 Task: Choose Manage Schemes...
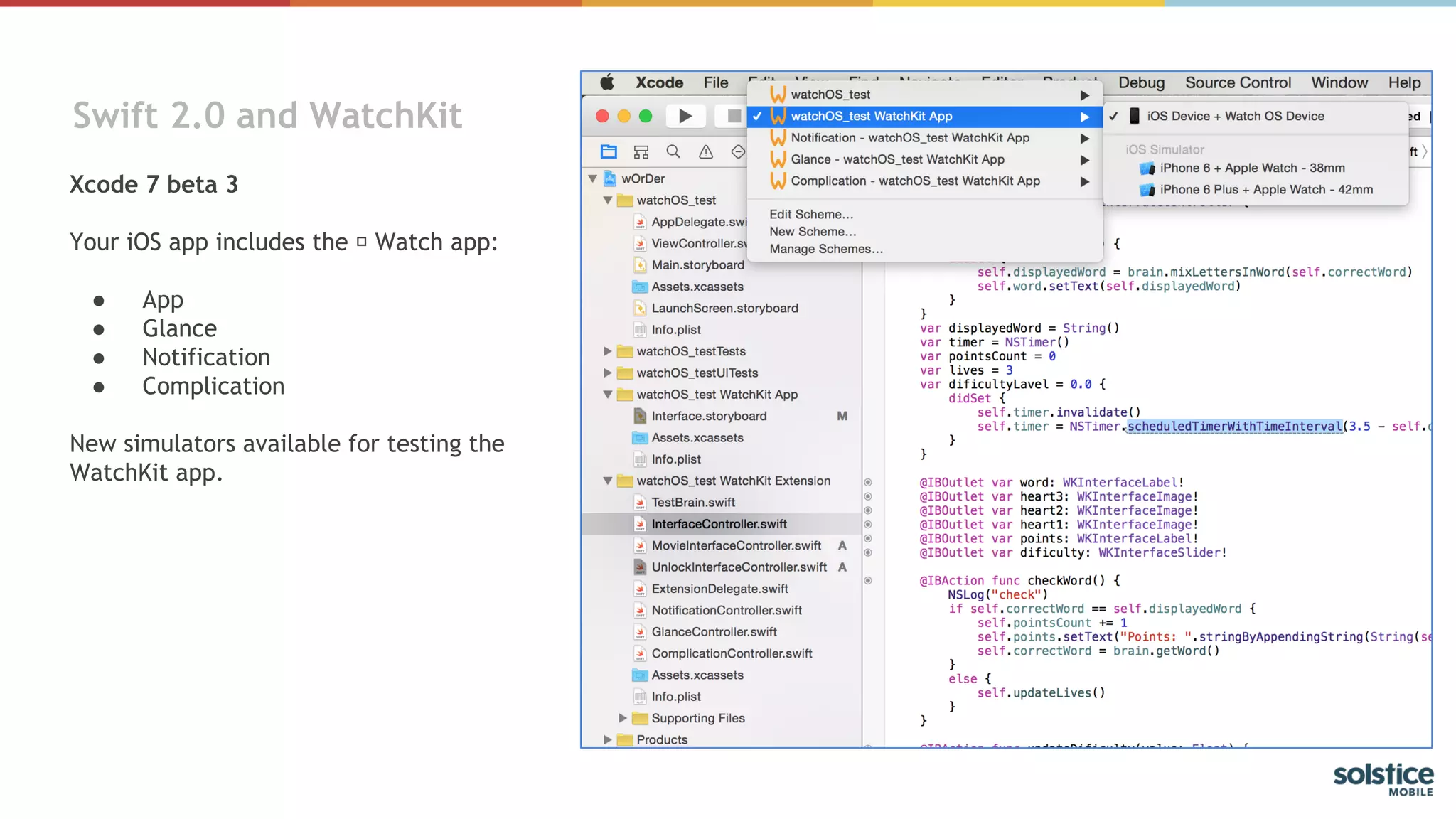(x=826, y=249)
